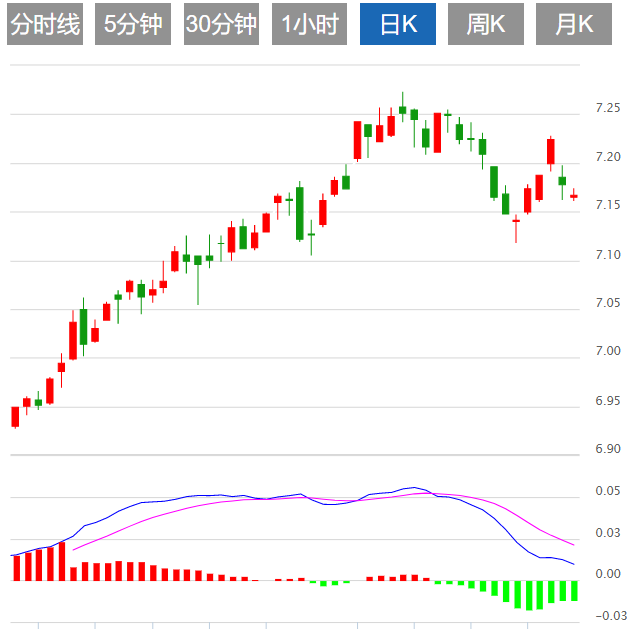Screen dimensions: 641x629
Task: Click the 6.95 price axis label
Action: [x=608, y=401]
